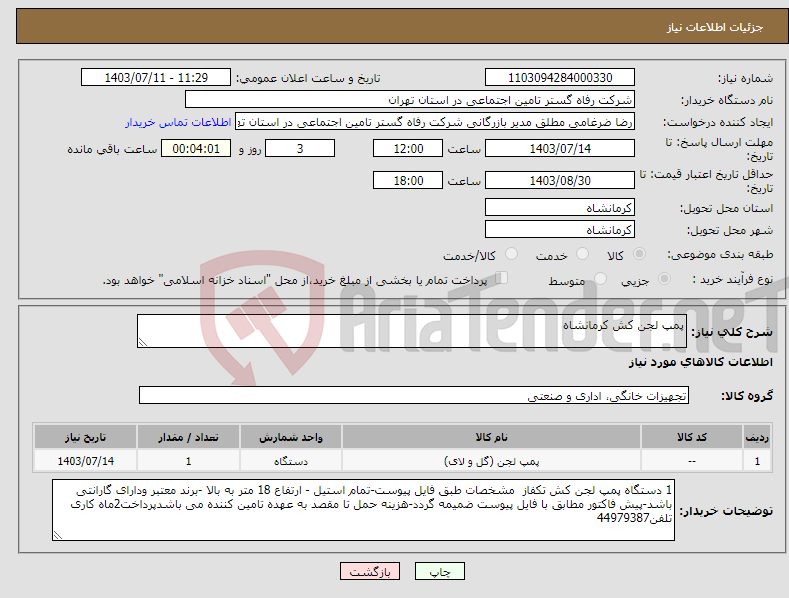Select the کالا radio button
This screenshot has width=789, height=598.
(x=639, y=254)
